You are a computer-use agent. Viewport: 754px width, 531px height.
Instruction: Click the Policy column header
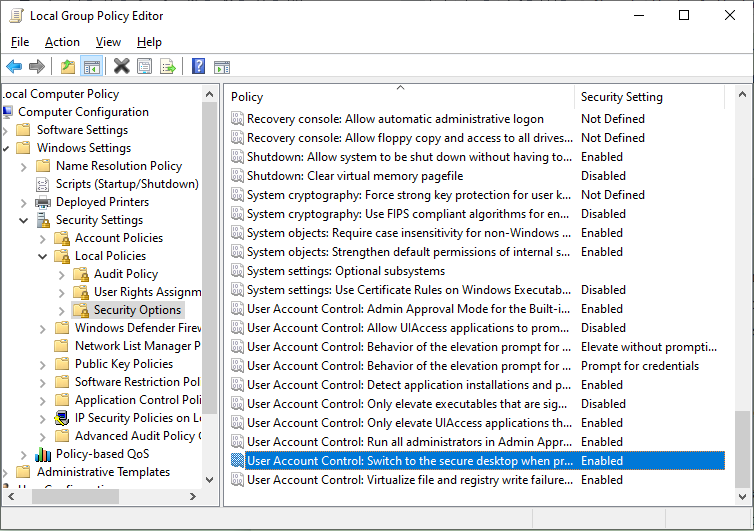[x=400, y=97]
